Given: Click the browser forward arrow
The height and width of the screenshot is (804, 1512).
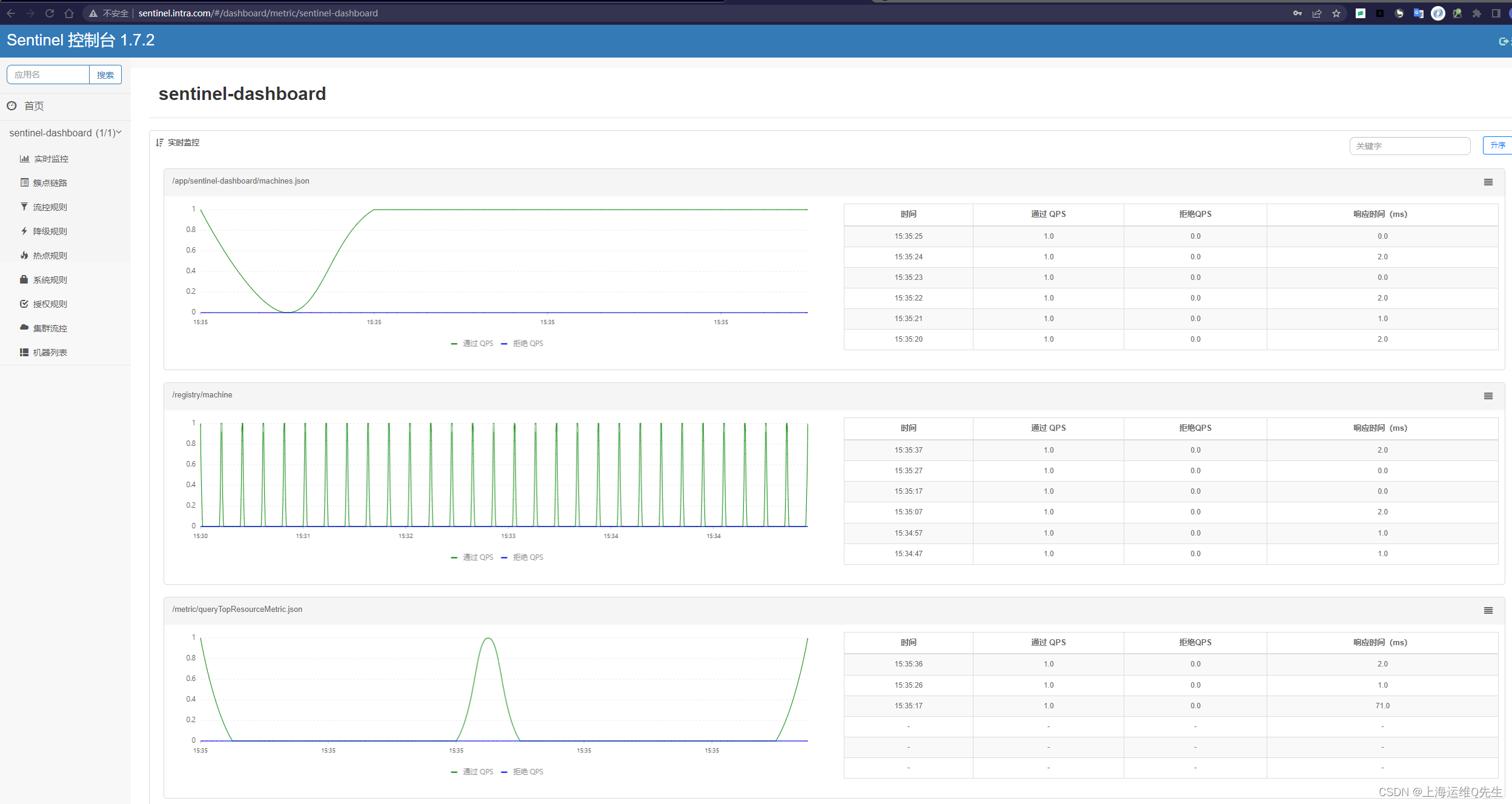Looking at the screenshot, I should coord(30,13).
